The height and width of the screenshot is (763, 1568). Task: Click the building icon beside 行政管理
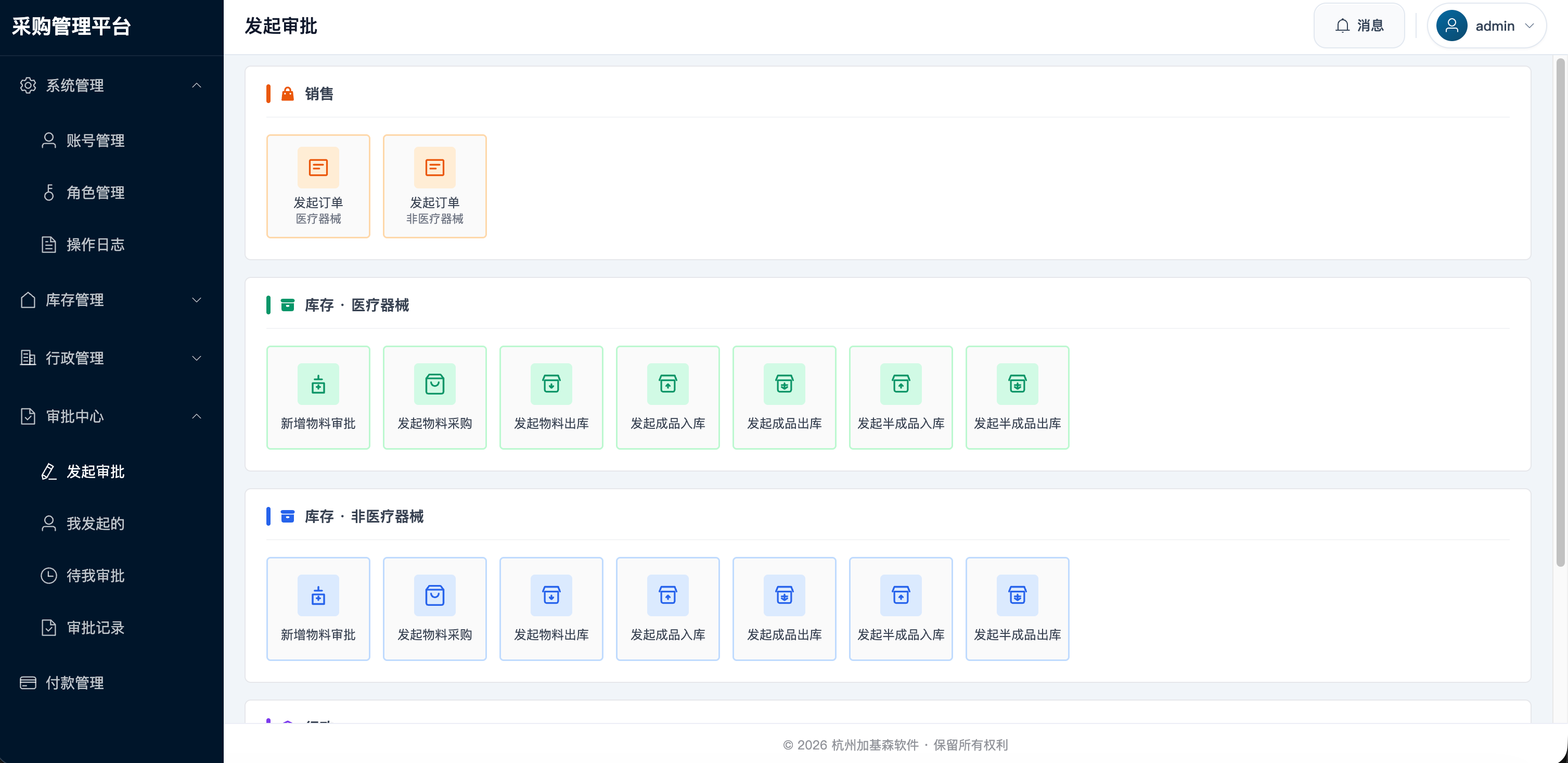point(28,358)
